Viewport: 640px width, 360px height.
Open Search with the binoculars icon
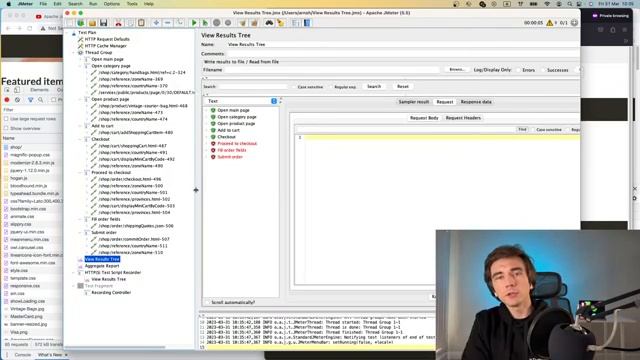(269, 23)
